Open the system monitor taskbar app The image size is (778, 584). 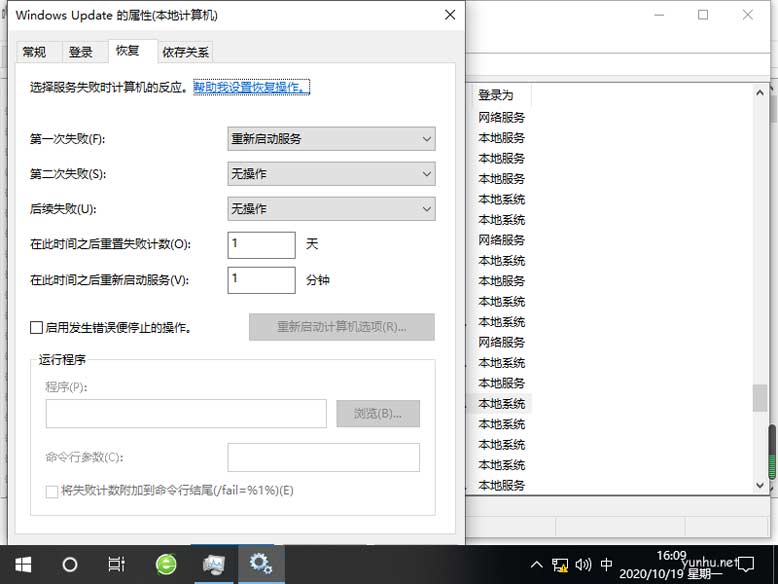click(214, 565)
